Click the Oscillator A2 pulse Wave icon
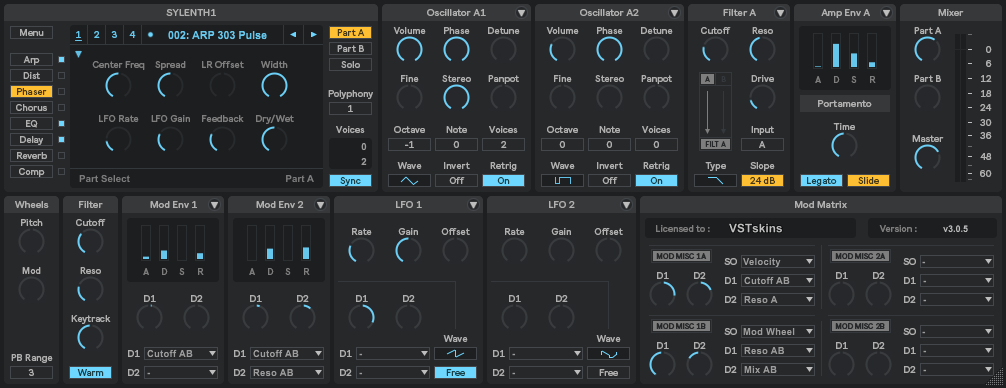1006x388 pixels. [563, 181]
